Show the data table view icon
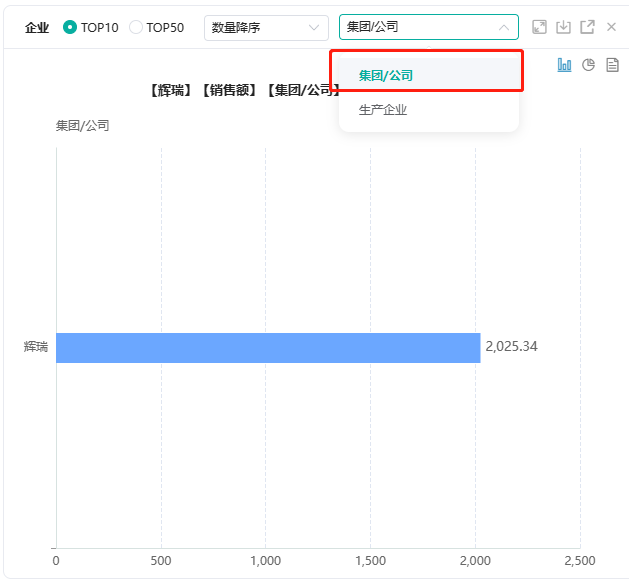 coord(612,65)
